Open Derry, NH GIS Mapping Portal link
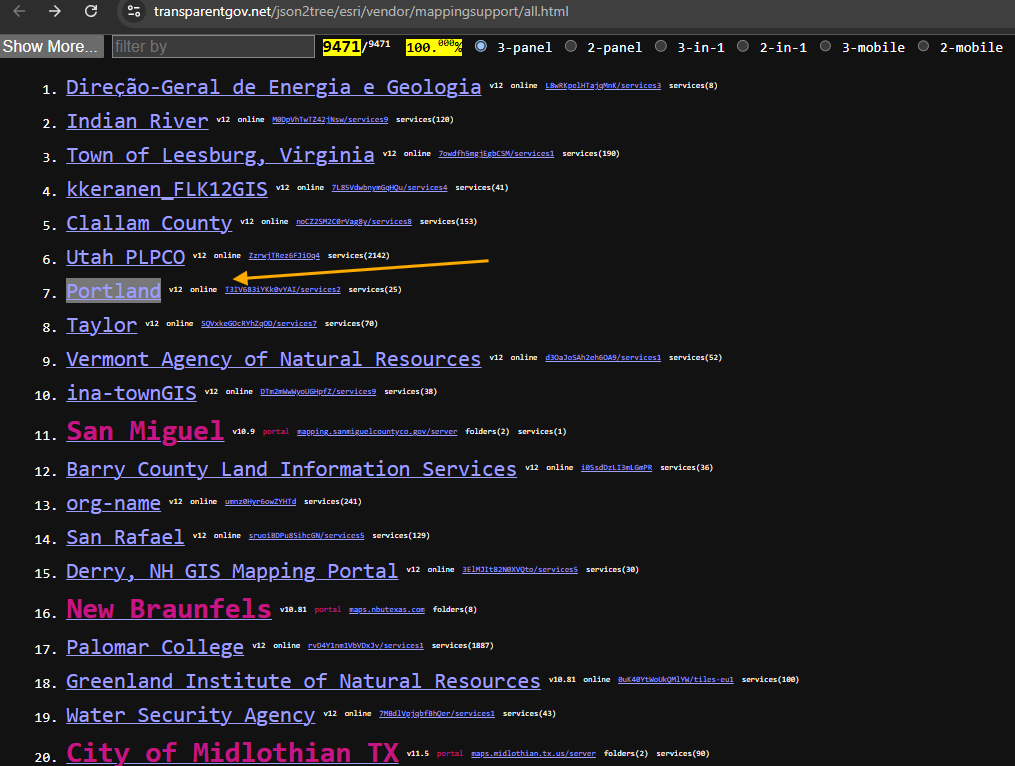This screenshot has width=1015, height=766. pyautogui.click(x=232, y=571)
